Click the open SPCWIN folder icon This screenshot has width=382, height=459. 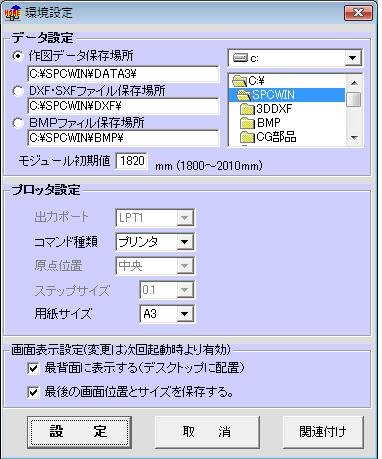pos(243,95)
